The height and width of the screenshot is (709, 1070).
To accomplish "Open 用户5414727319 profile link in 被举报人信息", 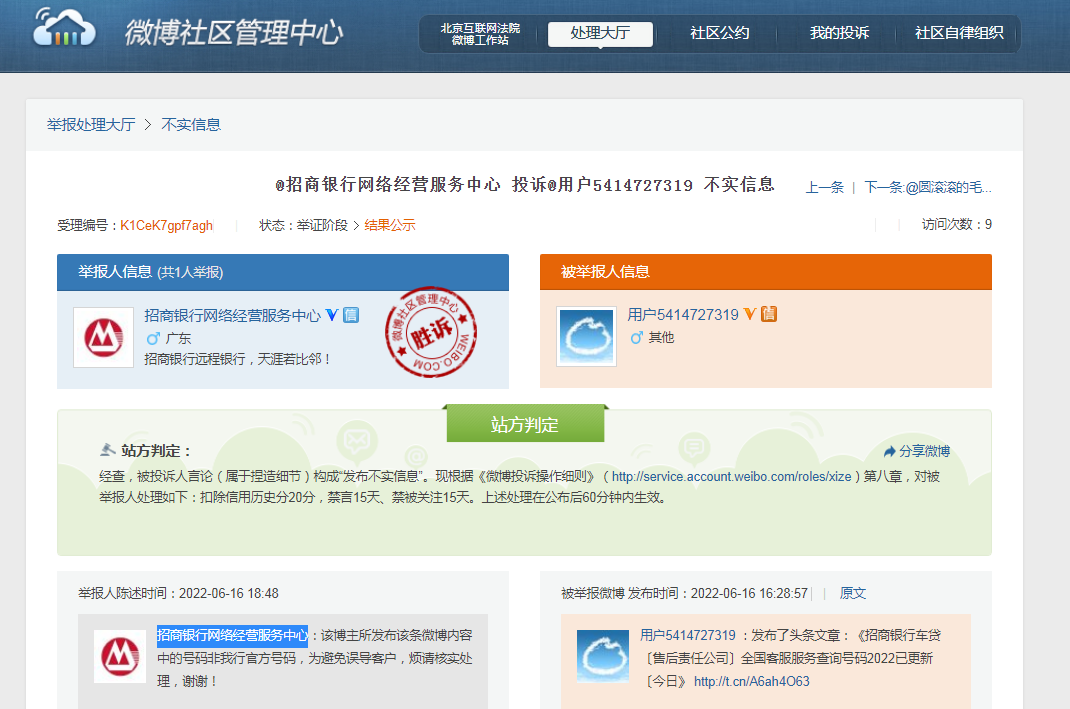I will pyautogui.click(x=682, y=315).
